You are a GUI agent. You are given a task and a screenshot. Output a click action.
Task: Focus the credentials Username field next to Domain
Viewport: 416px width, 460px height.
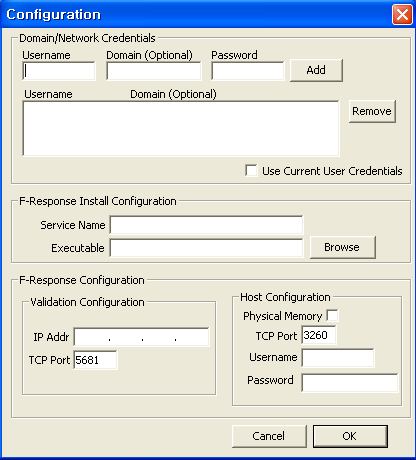click(59, 71)
